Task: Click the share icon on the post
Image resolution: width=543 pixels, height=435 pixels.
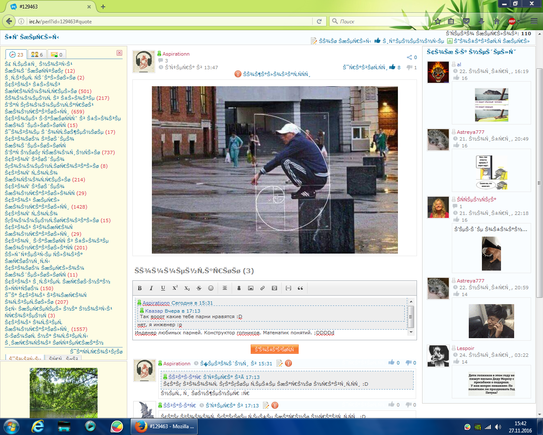Action: coord(409,57)
